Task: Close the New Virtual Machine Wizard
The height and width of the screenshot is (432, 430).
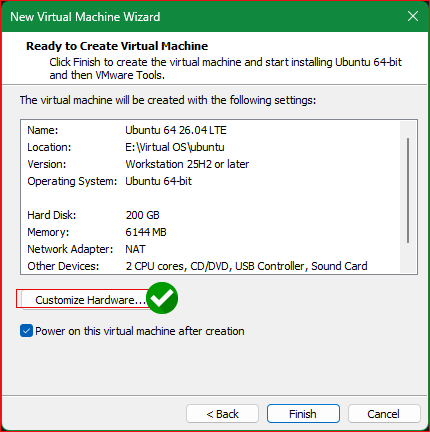Action: coord(413,16)
